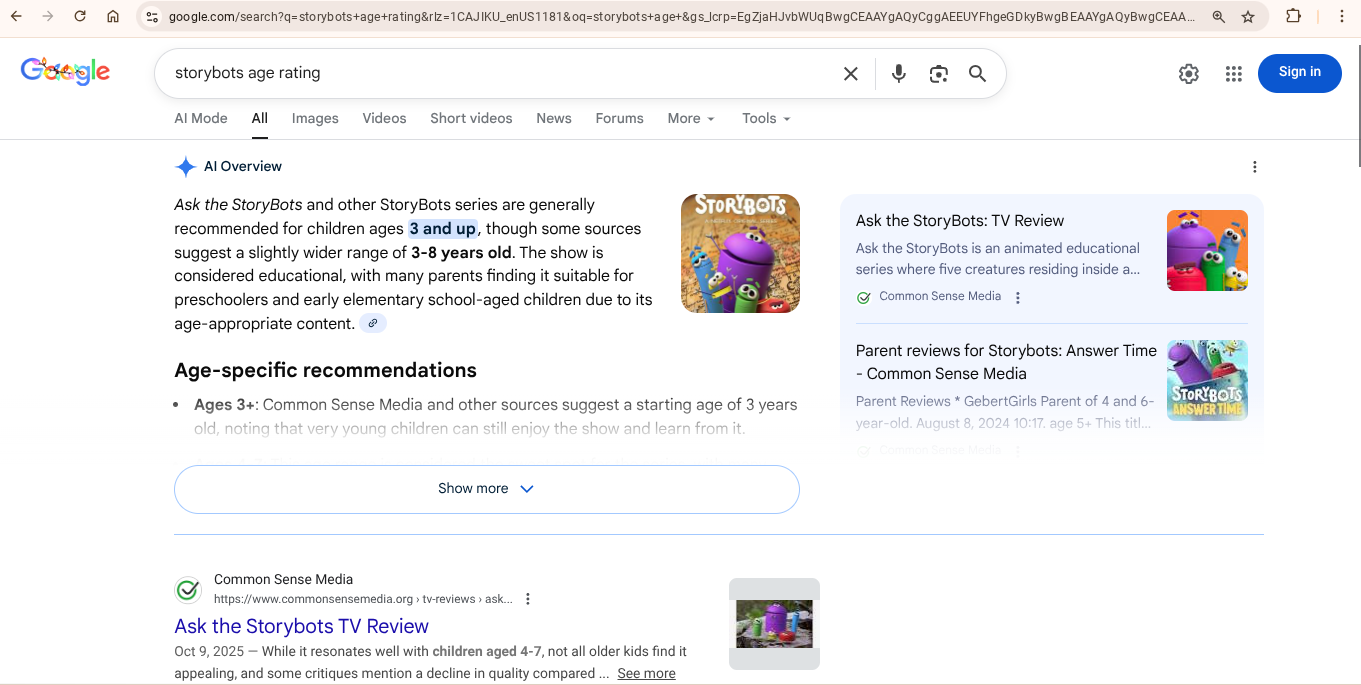This screenshot has height=685, width=1361.
Task: Expand AI Overview with Show more
Action: point(486,489)
